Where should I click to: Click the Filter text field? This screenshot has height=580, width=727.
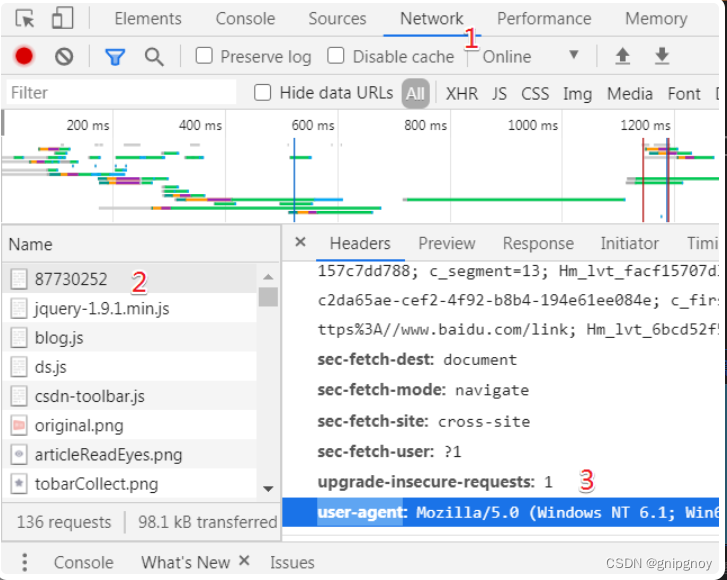tap(121, 92)
